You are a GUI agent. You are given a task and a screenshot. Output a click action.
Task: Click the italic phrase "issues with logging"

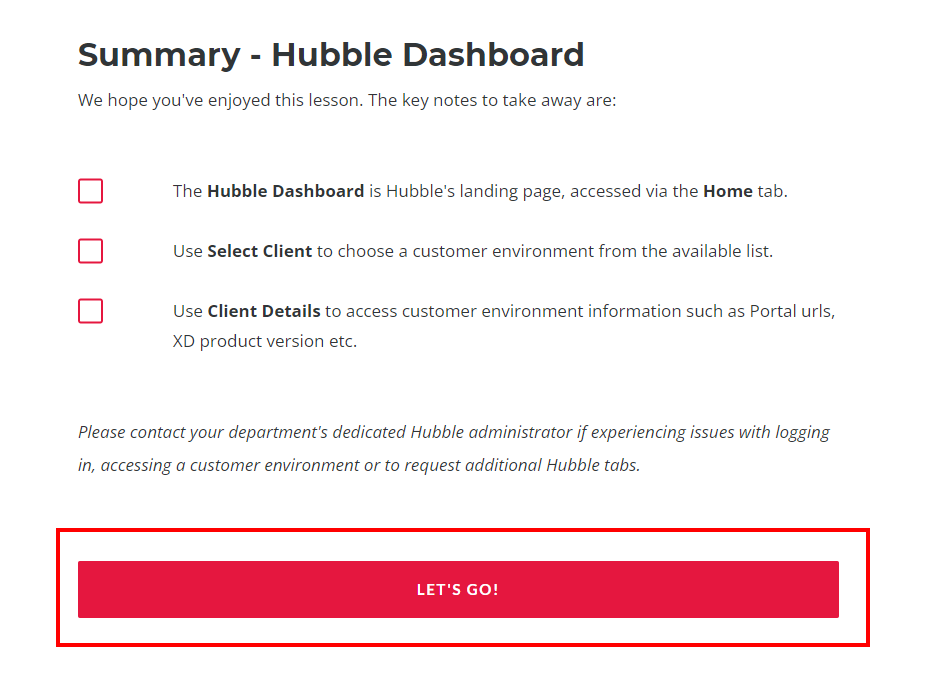point(760,432)
